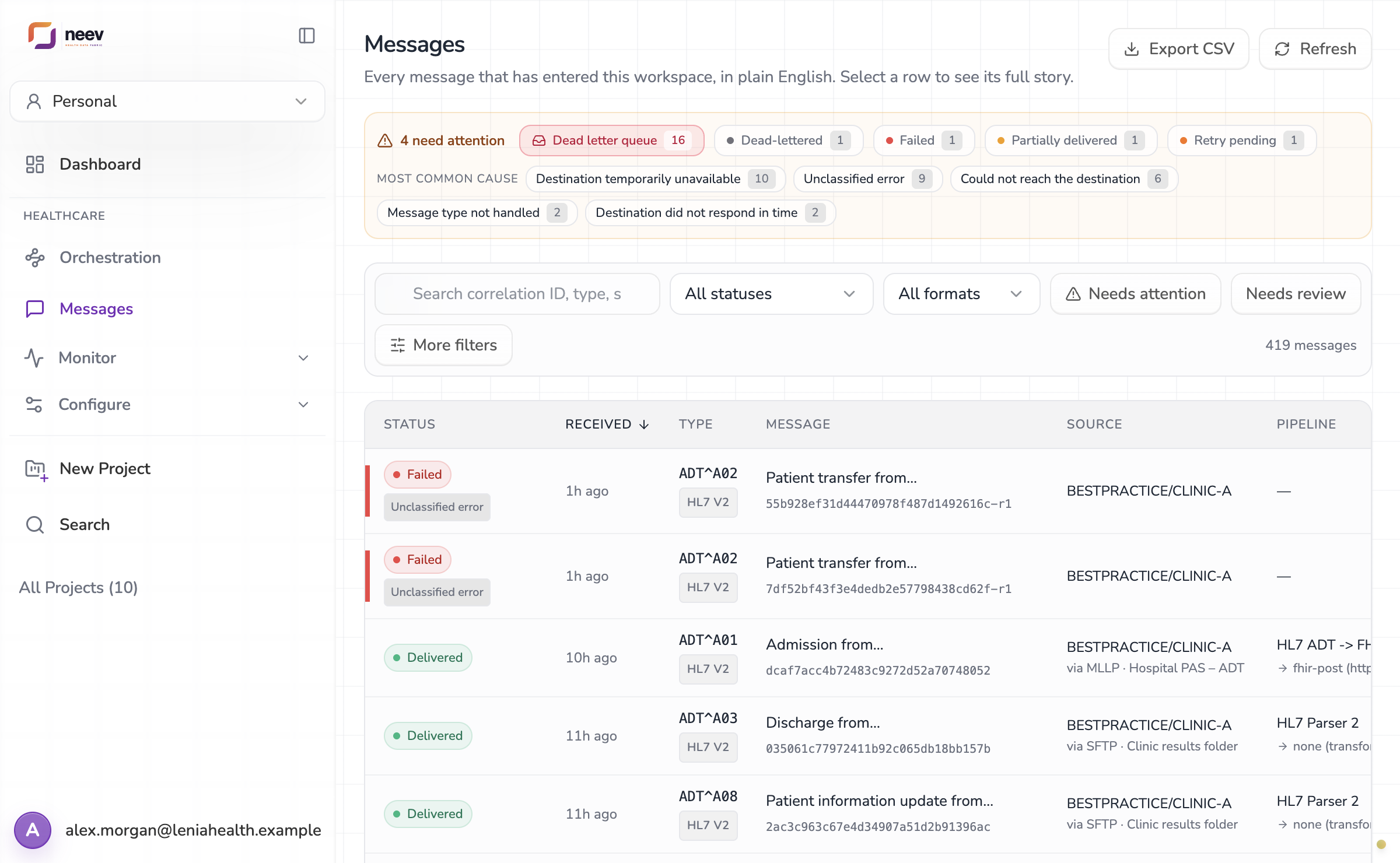Click the Dashboard grid icon
Viewport: 1400px width, 863px height.
(35, 164)
